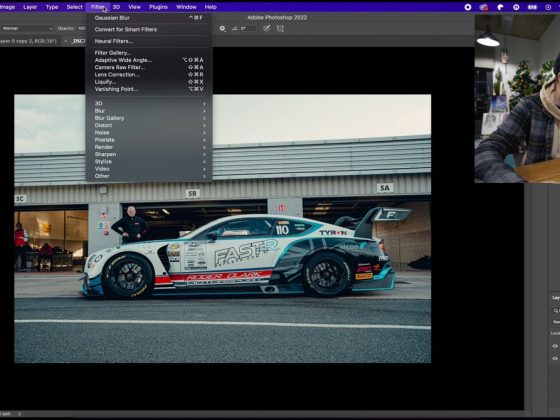The width and height of the screenshot is (560, 420).
Task: Click the brush angle field
Action: (249, 28)
